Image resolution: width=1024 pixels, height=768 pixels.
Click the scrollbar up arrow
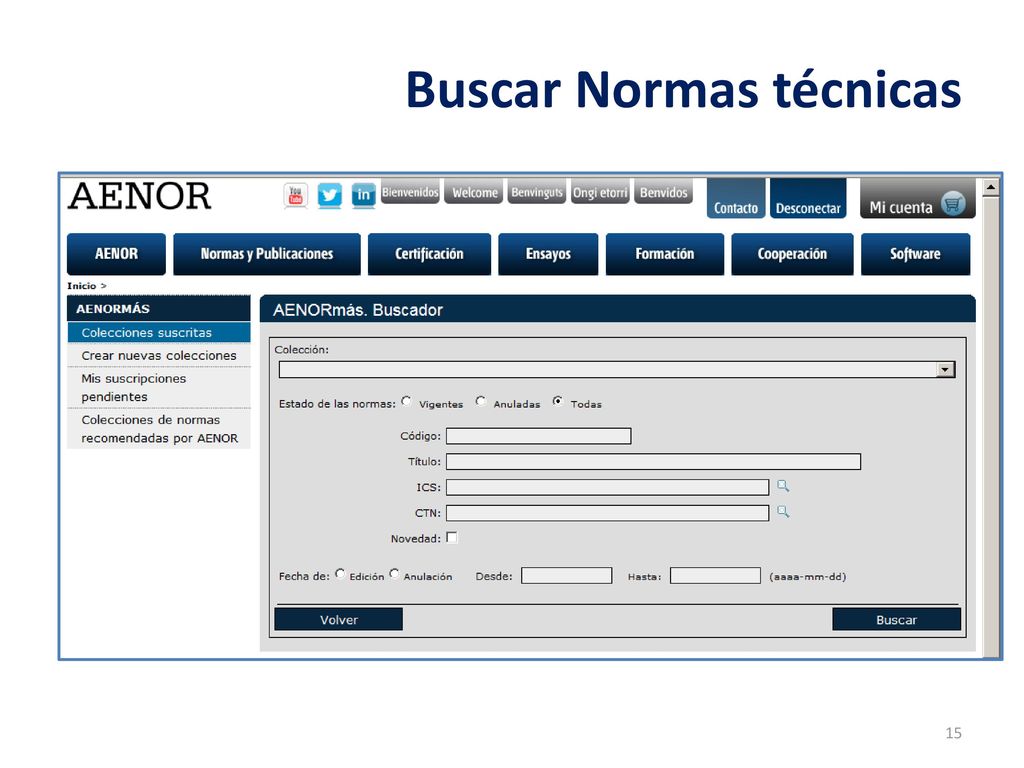click(x=991, y=187)
